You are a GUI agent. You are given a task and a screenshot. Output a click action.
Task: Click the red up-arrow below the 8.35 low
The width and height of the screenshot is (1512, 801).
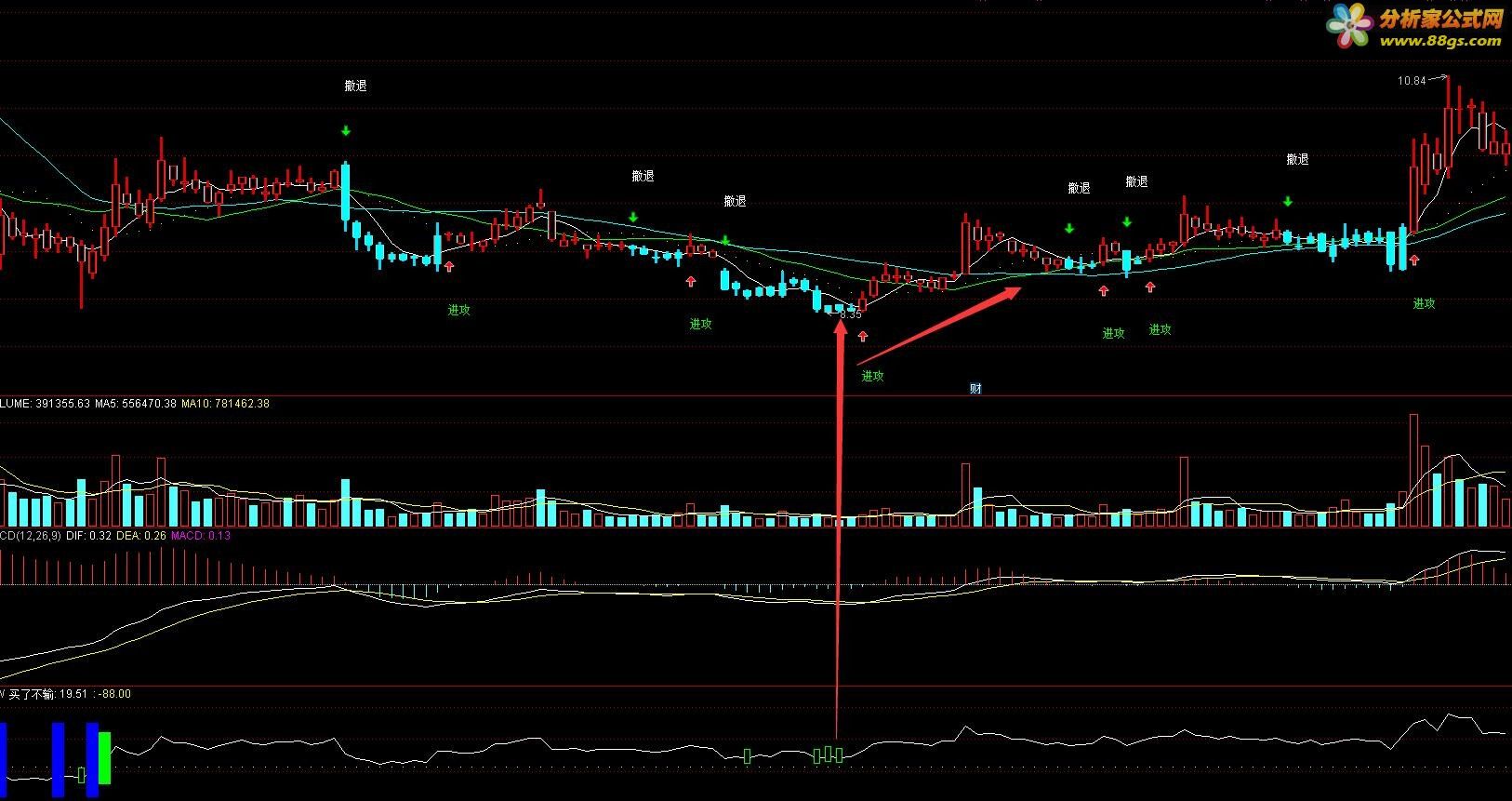(x=863, y=336)
